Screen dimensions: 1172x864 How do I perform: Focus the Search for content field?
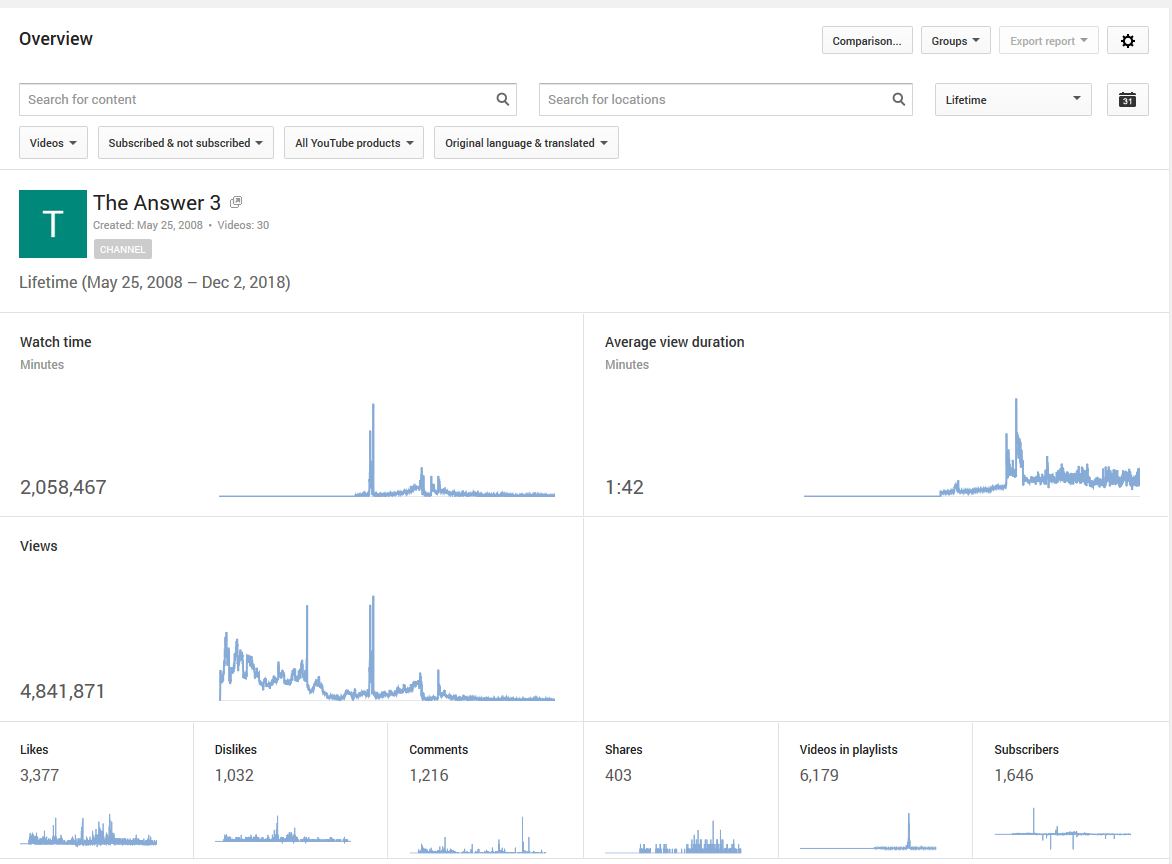(x=268, y=99)
